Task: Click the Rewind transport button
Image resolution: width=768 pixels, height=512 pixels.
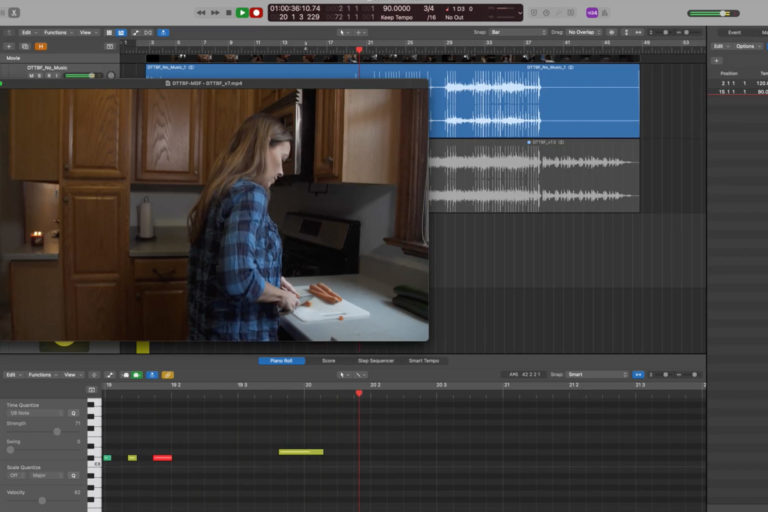Action: click(x=201, y=12)
